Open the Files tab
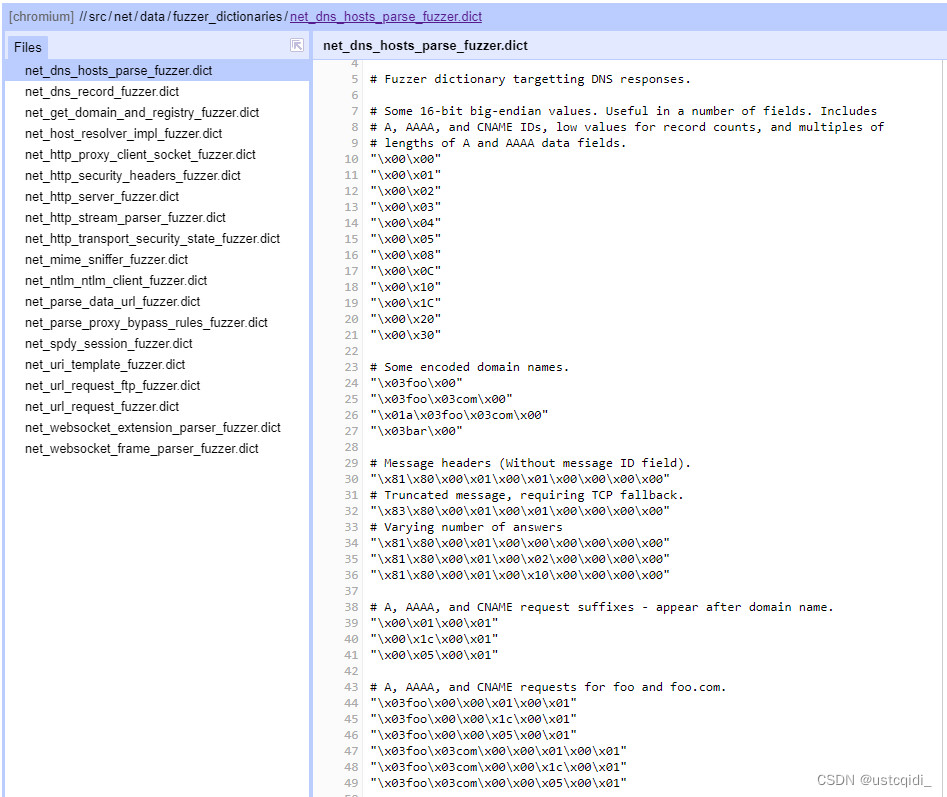 (28, 47)
